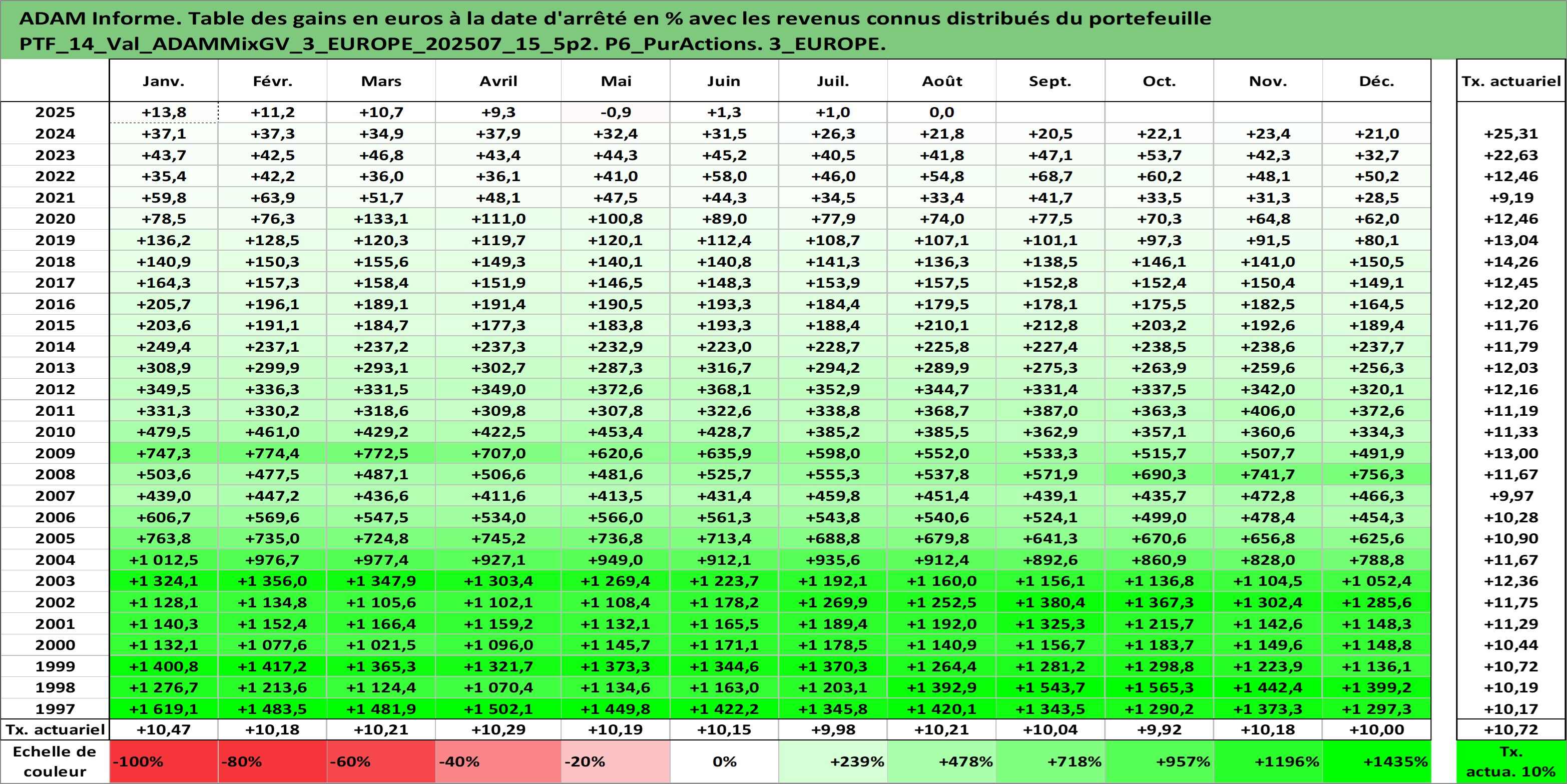Click the '+606,7' cell in the 2006 row

tap(164, 517)
